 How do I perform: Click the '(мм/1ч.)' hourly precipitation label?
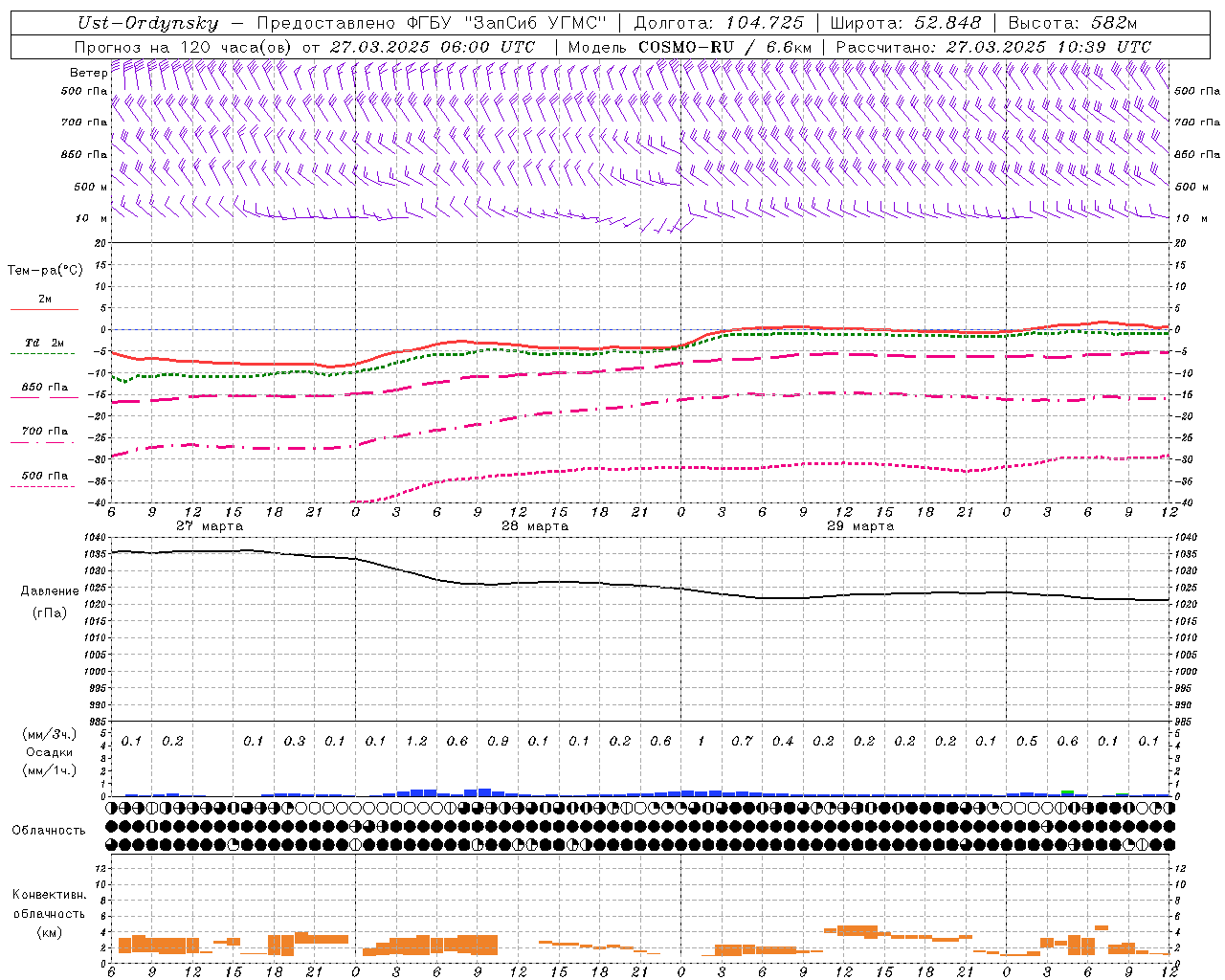tap(50, 770)
